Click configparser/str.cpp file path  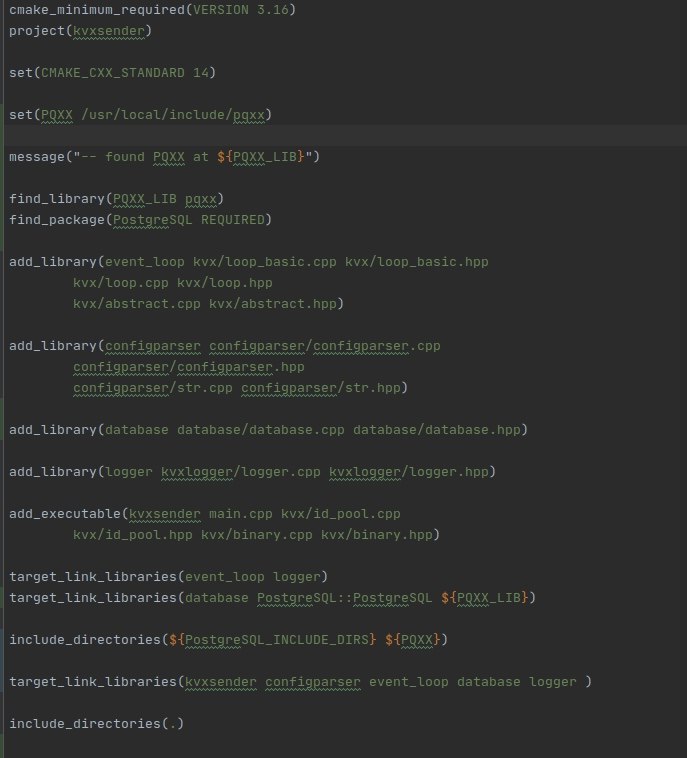(x=153, y=388)
